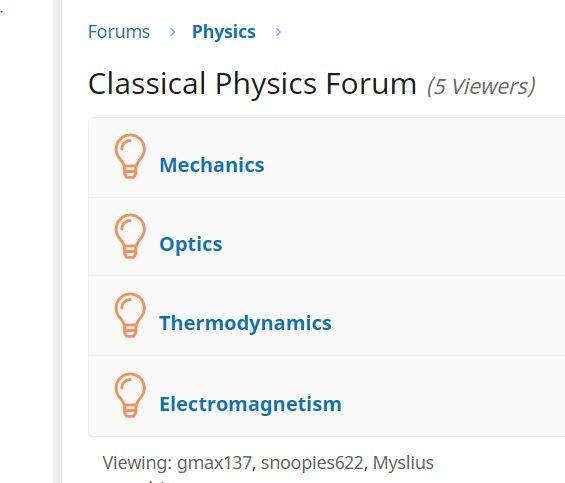Click the (5 Viewers) count text

[x=481, y=87]
